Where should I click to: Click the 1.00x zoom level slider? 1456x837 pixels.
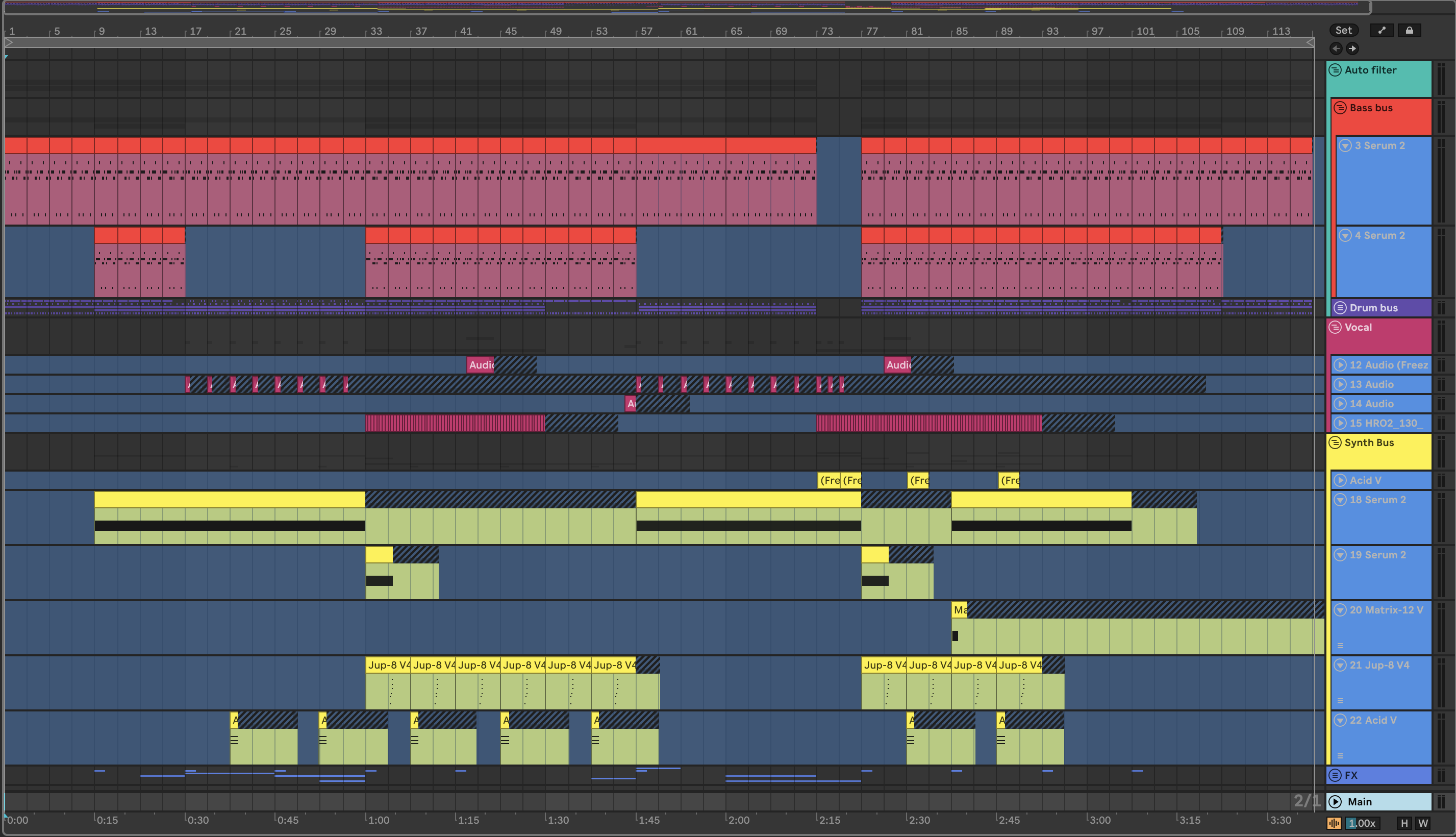[1362, 823]
